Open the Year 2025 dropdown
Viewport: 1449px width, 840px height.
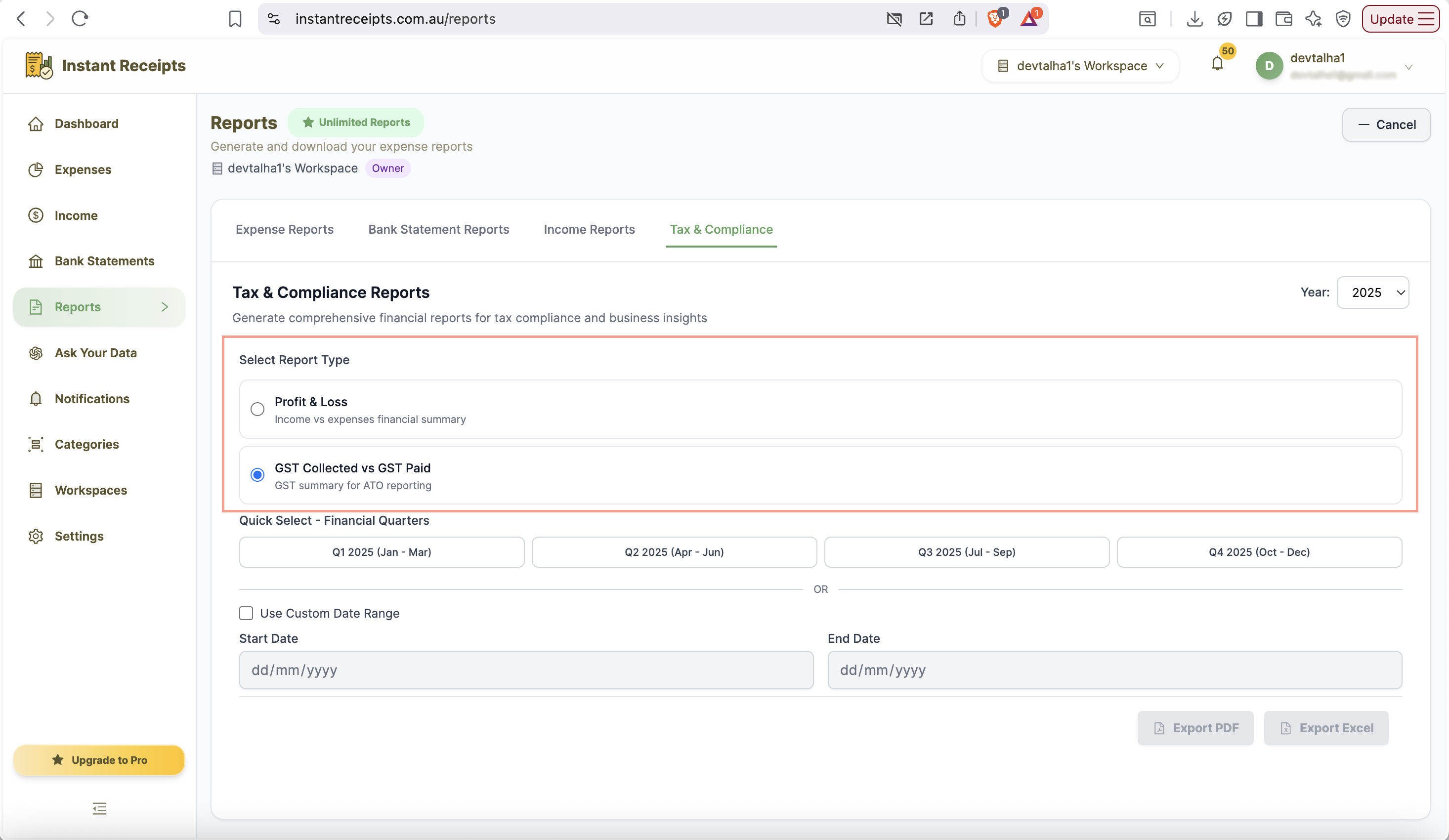[1372, 293]
